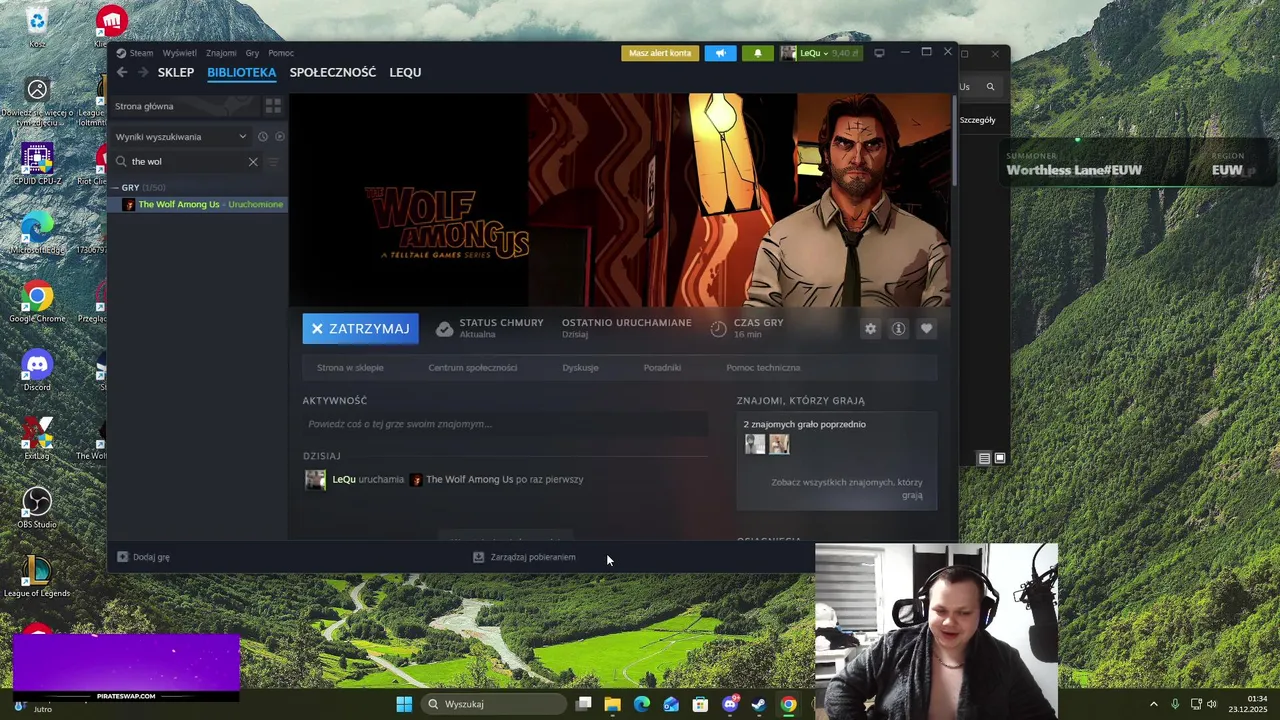Click the Windows Start button
Viewport: 1280px width, 720px height.
click(x=404, y=704)
